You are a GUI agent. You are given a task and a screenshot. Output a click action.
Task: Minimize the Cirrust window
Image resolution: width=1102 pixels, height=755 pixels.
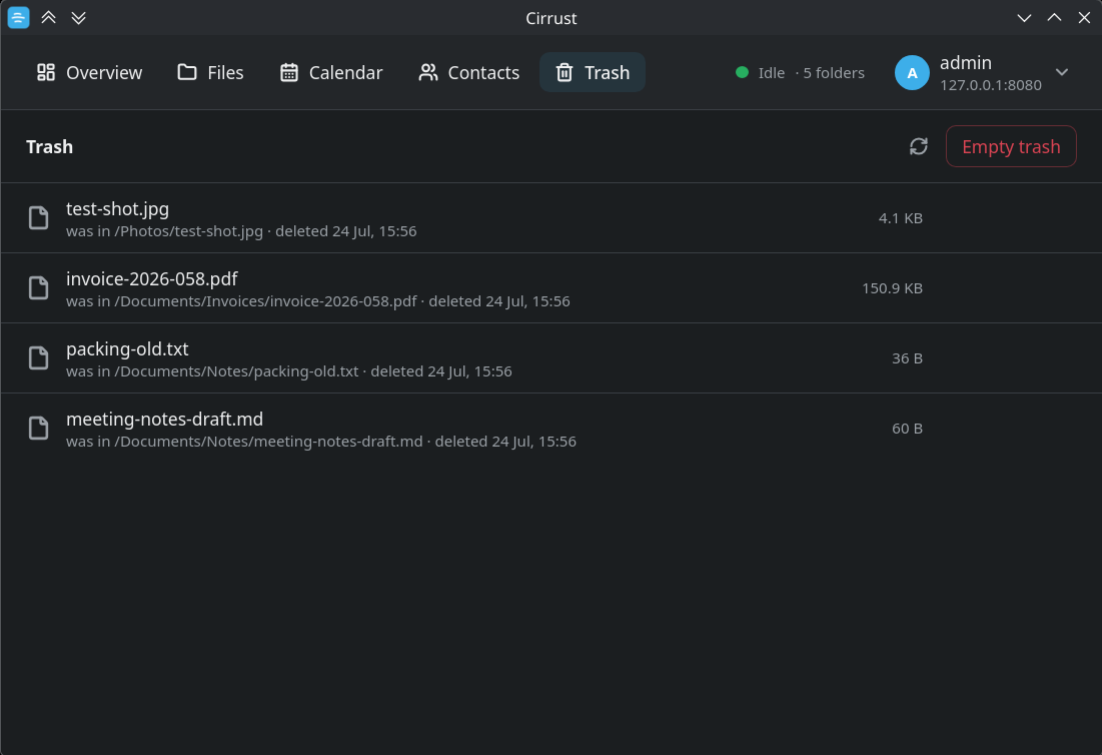(1024, 18)
